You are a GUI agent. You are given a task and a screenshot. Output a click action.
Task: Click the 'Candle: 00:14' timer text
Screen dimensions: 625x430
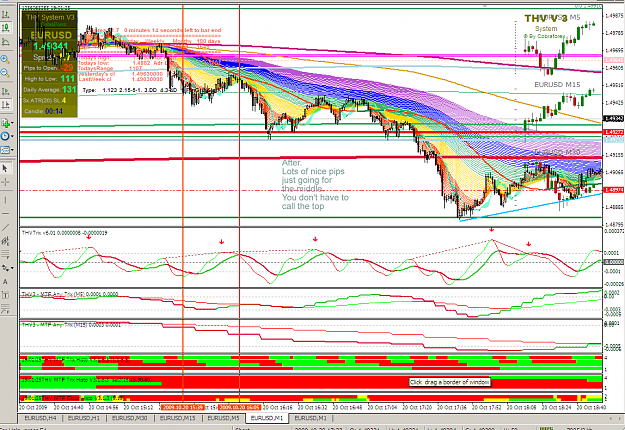[x=43, y=111]
